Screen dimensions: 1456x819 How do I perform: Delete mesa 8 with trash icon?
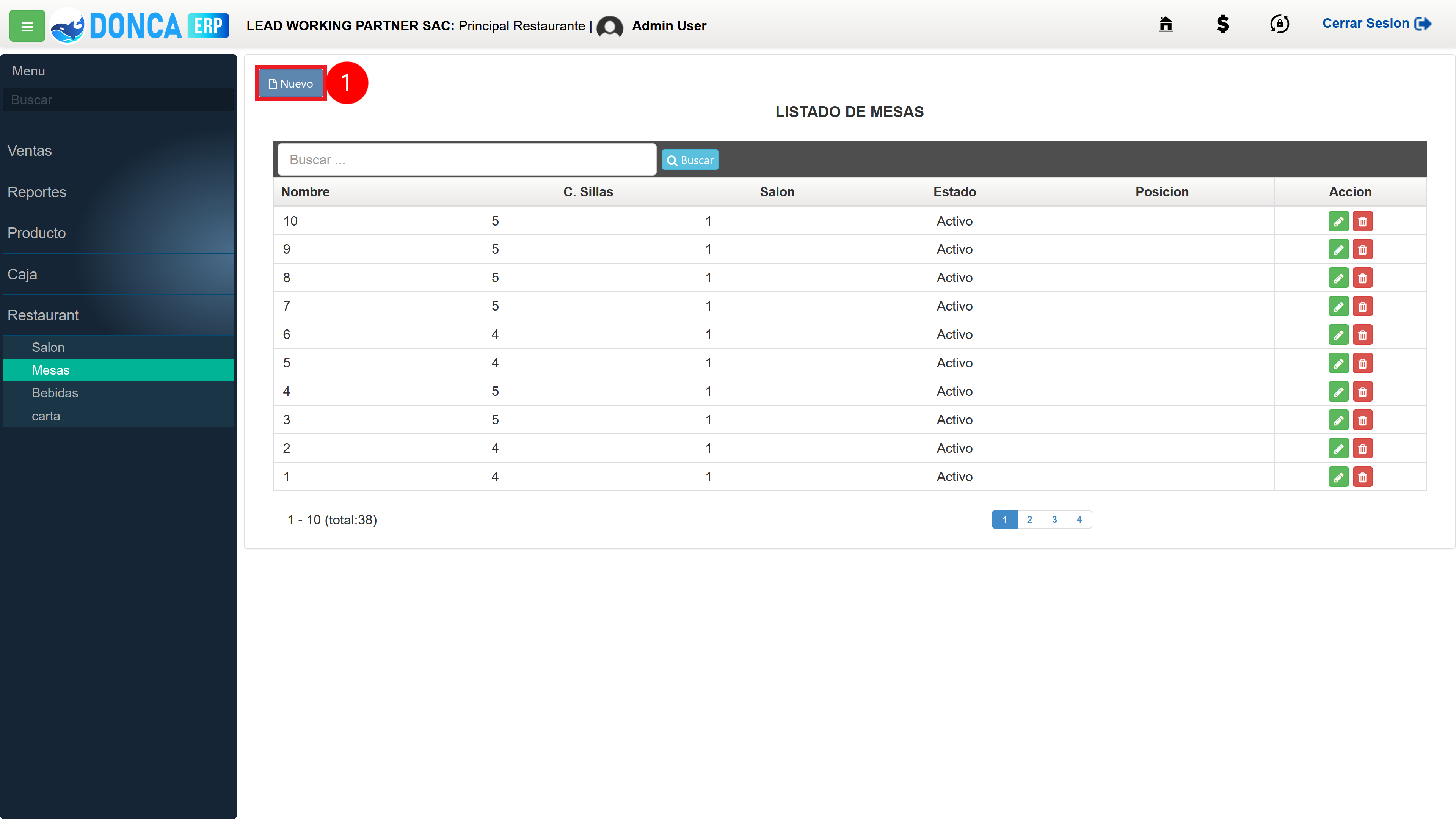pos(1362,278)
